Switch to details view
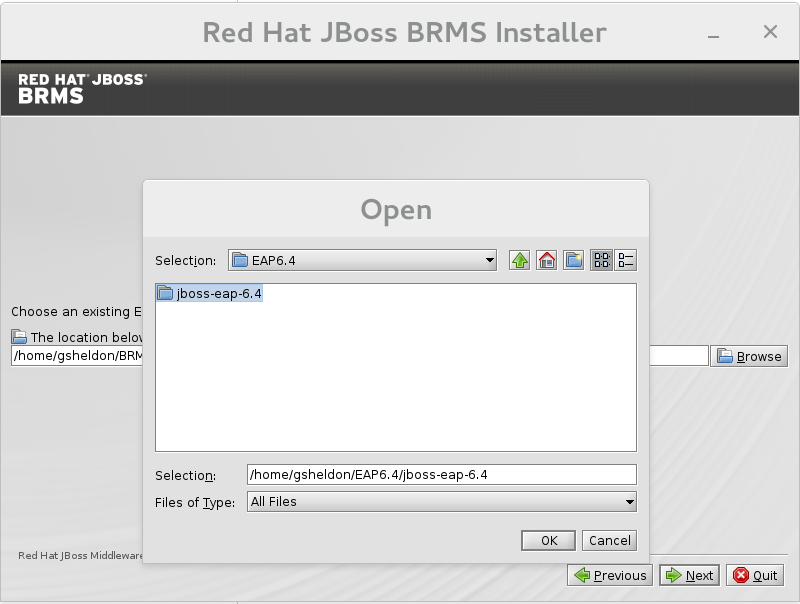This screenshot has height=604, width=800. tap(626, 260)
